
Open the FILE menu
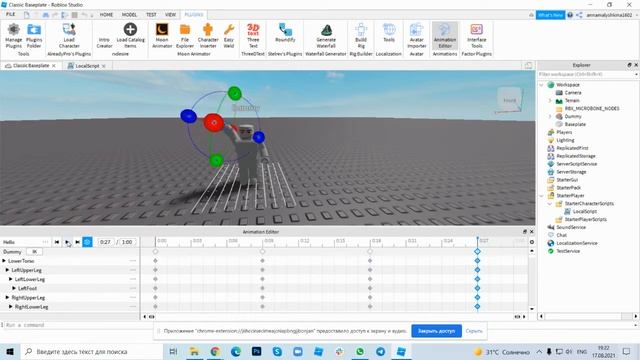(11, 14)
